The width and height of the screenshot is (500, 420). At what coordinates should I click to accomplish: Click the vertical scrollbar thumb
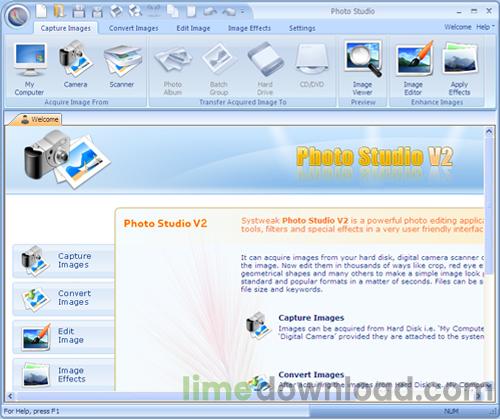[x=489, y=205]
